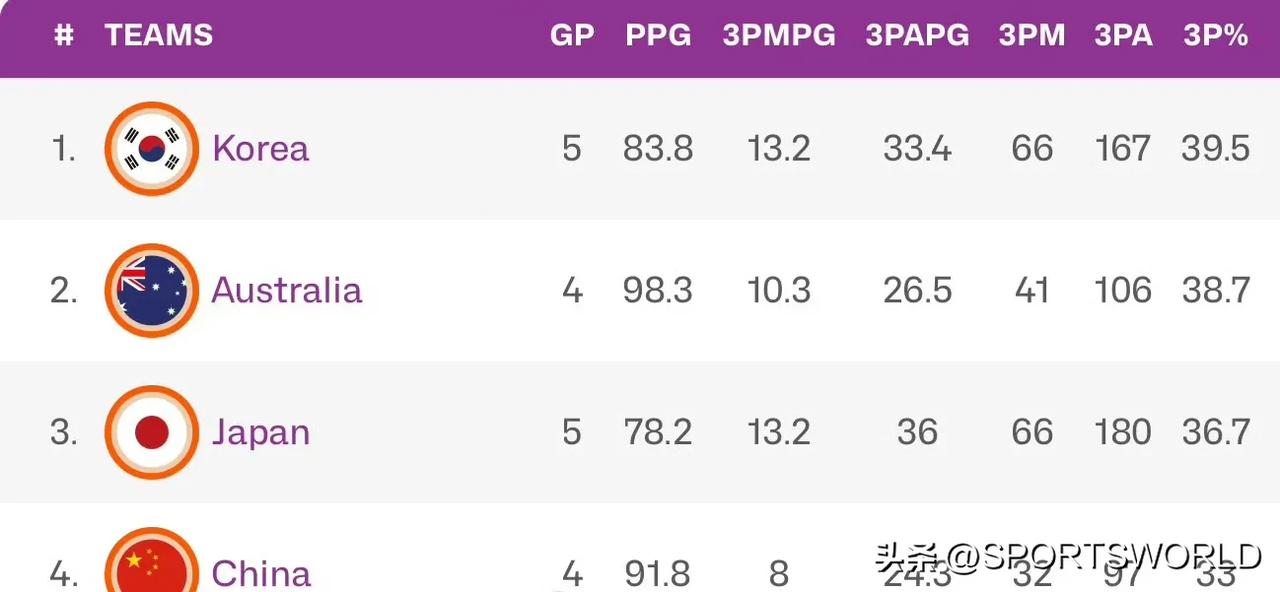Select the # rank column header
The width and height of the screenshot is (1280, 592).
click(x=64, y=36)
